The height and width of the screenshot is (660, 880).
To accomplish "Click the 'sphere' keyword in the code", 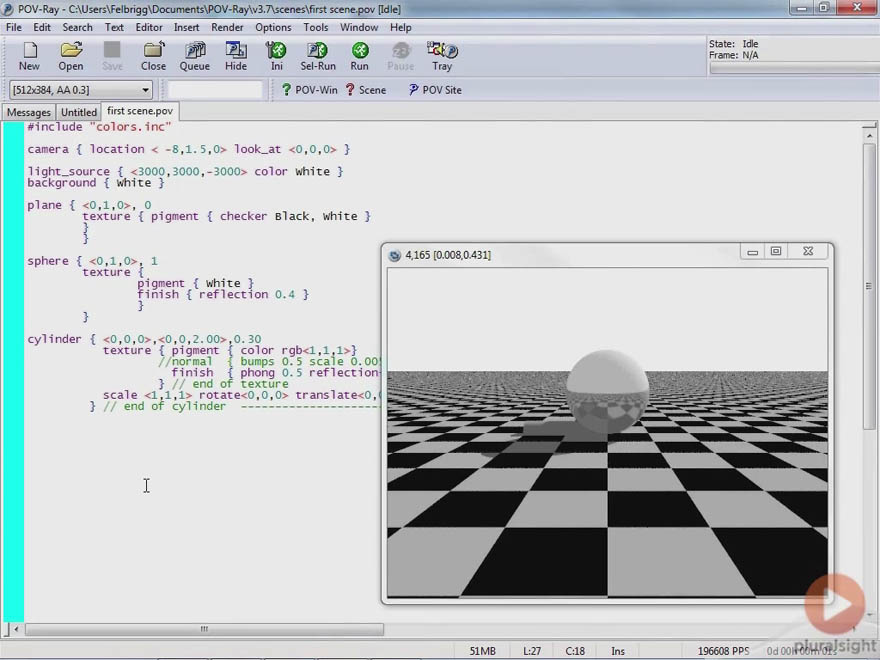I will [48, 261].
